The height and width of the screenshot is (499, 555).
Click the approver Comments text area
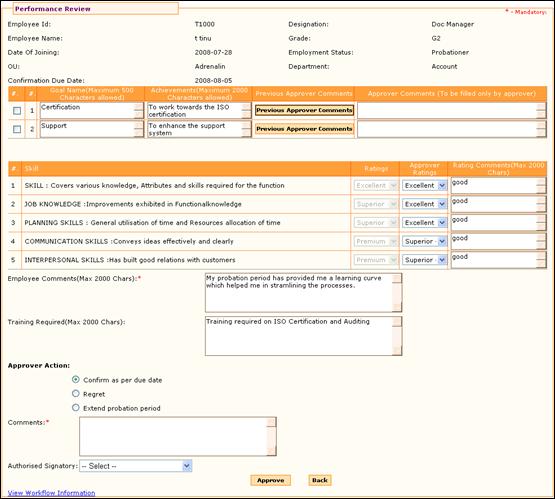[178, 436]
